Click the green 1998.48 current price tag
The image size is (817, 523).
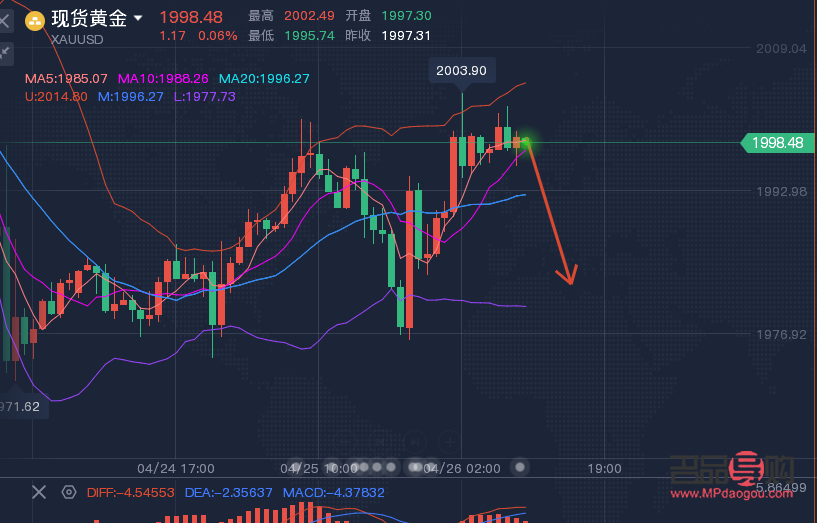point(777,143)
